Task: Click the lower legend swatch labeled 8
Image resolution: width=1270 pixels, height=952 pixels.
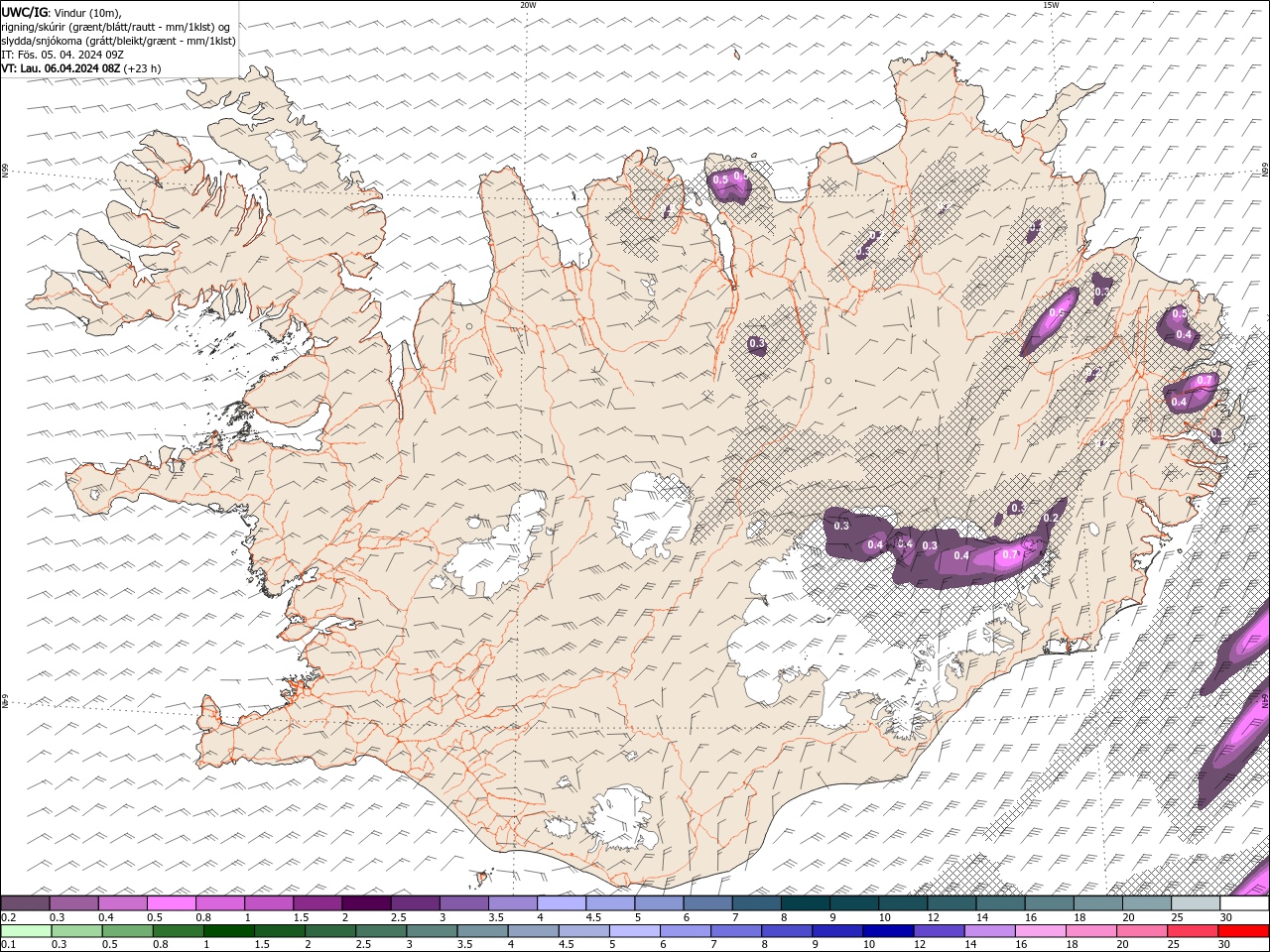Action: pyautogui.click(x=785, y=931)
